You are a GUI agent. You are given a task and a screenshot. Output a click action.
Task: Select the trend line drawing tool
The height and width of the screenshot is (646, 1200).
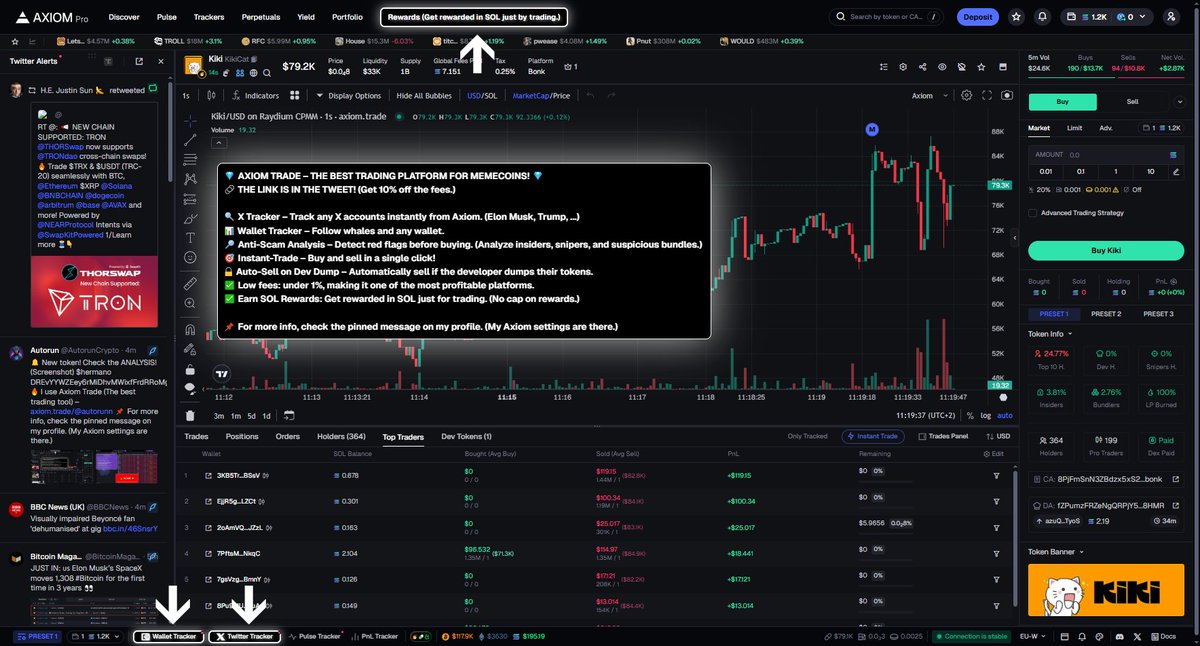190,140
